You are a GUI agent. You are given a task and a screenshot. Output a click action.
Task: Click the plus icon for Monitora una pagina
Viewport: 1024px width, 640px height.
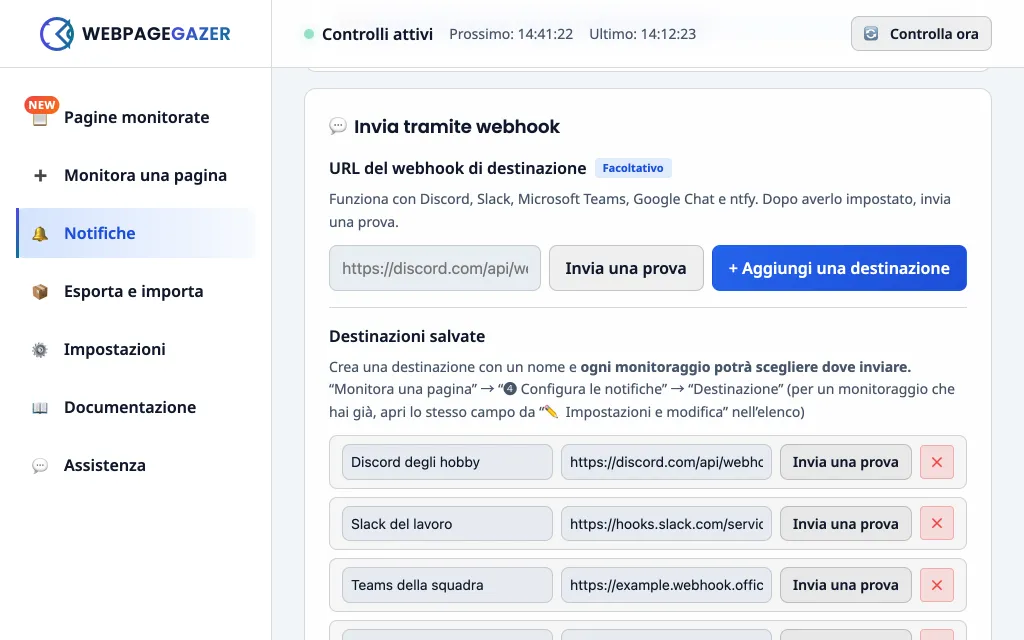[x=40, y=175]
